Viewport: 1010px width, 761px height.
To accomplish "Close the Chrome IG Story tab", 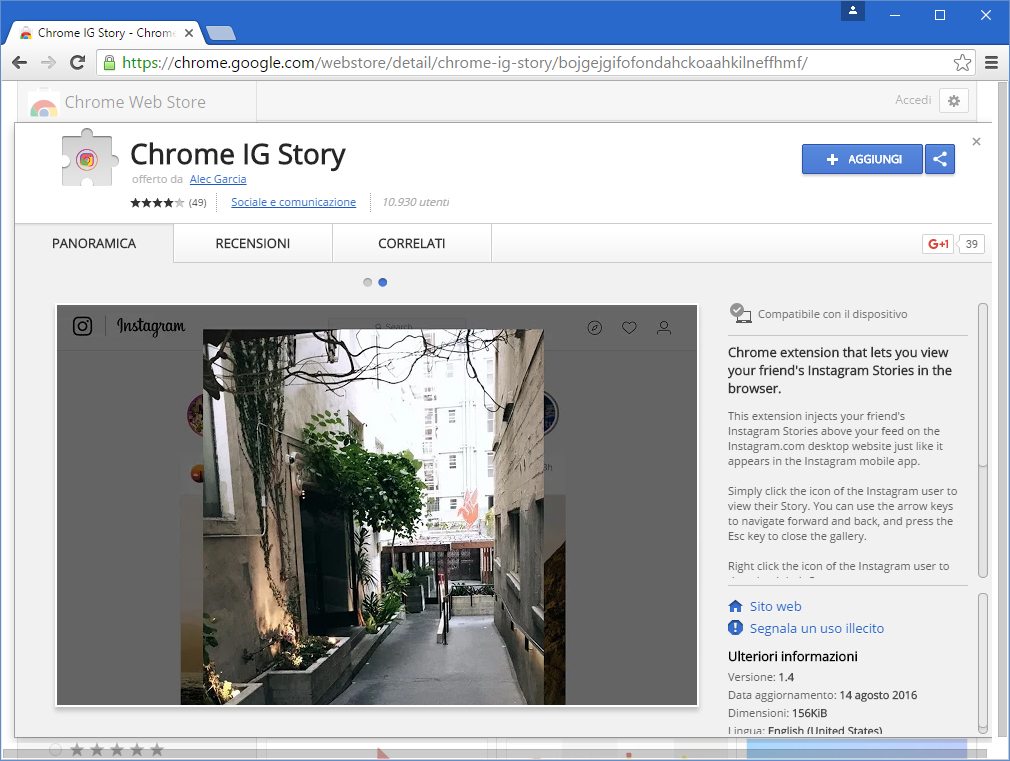I will click(189, 33).
